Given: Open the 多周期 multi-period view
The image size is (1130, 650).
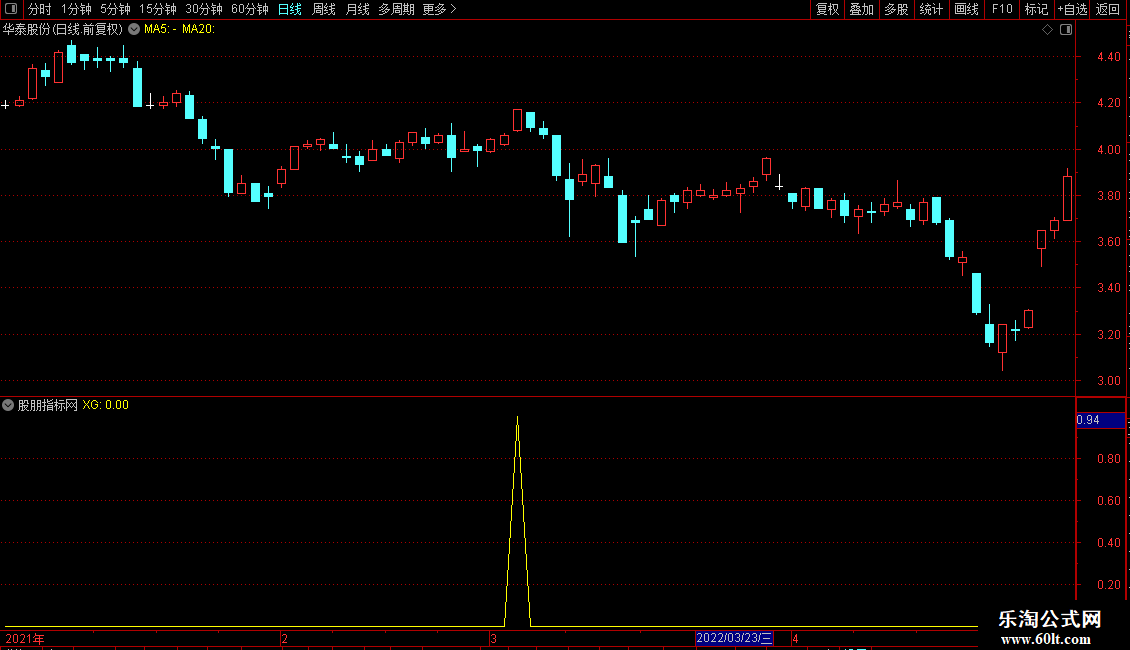Looking at the screenshot, I should click(396, 9).
